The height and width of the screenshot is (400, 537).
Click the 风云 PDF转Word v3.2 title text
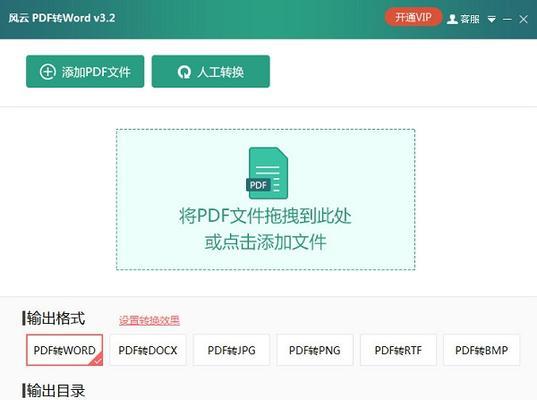tap(62, 18)
